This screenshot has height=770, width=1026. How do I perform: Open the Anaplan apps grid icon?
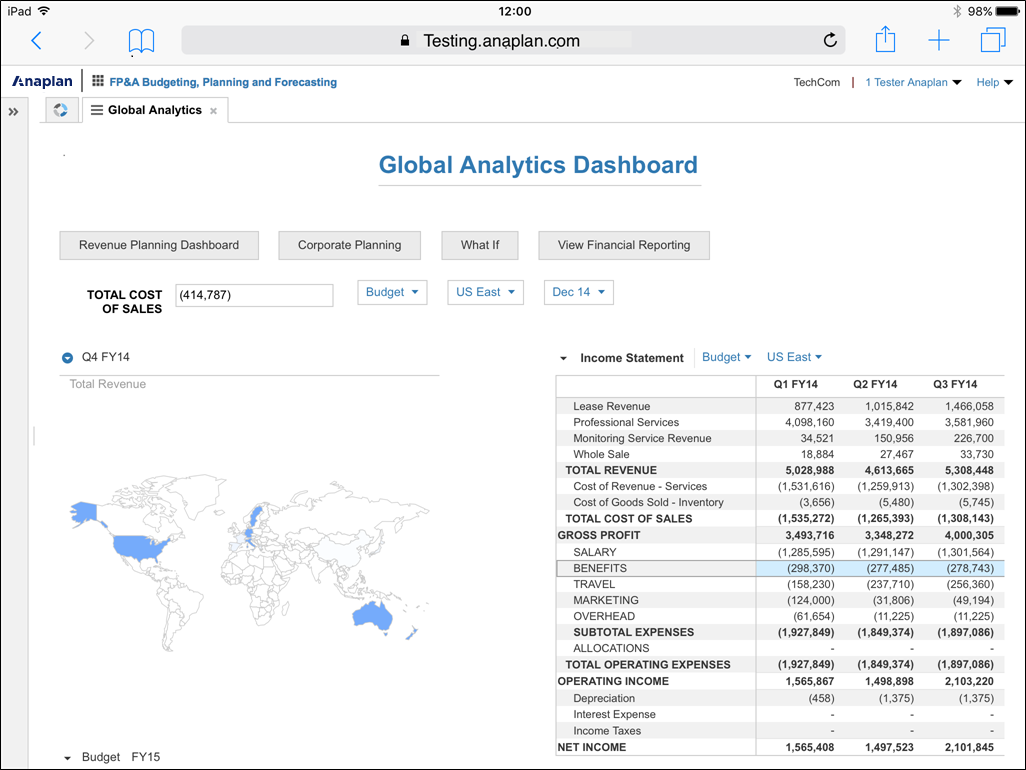pyautogui.click(x=97, y=82)
